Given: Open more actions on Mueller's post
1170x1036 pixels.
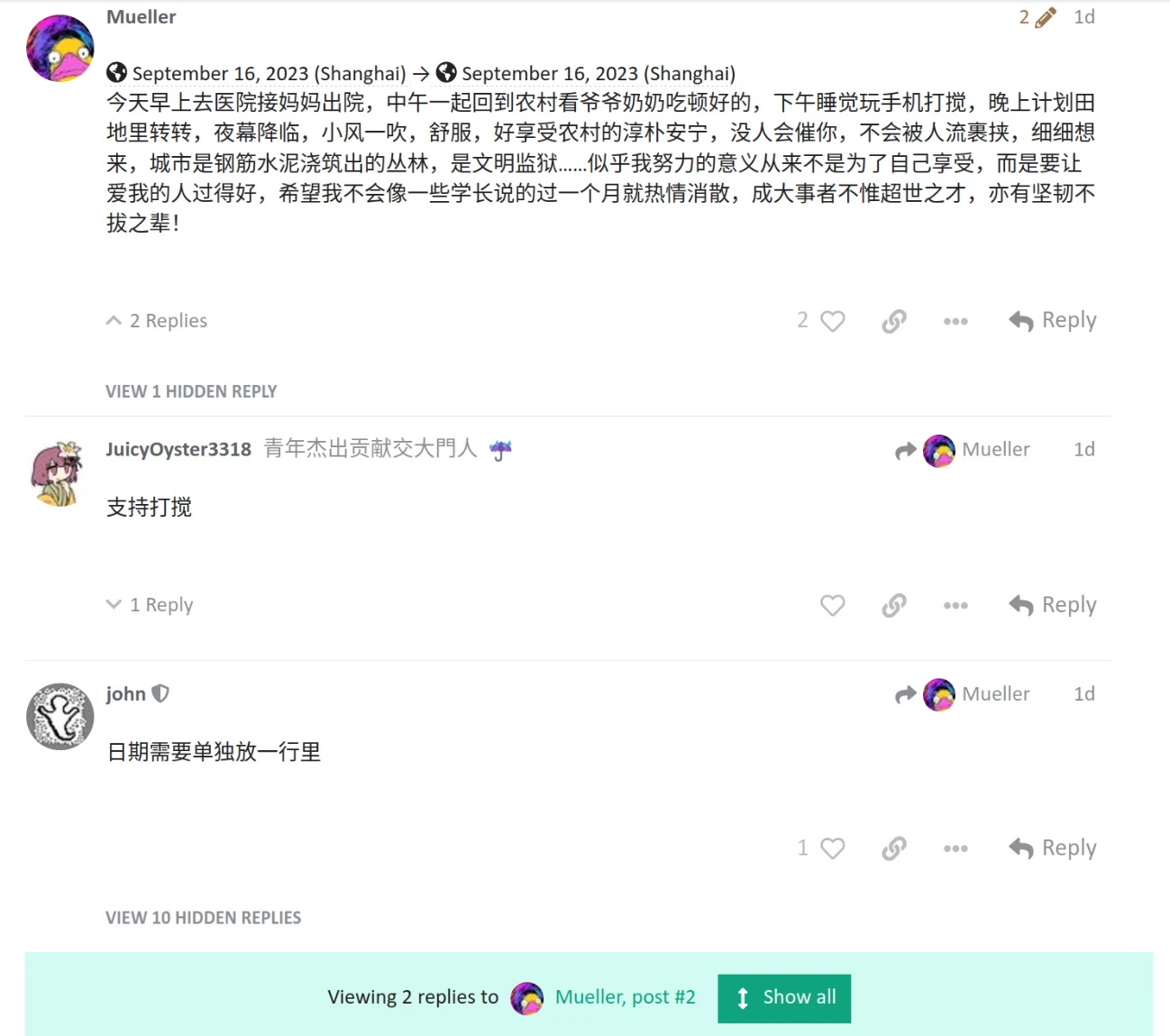Looking at the screenshot, I should 955,321.
